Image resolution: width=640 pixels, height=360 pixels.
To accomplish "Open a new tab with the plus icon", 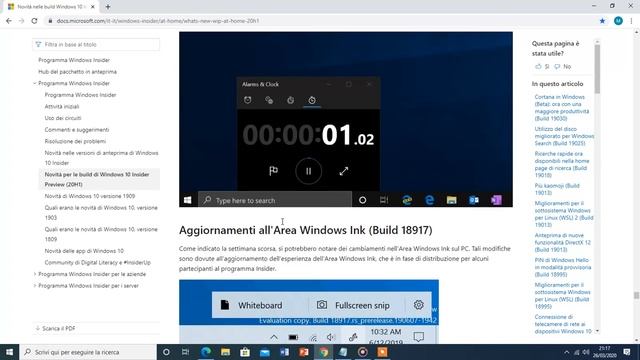I will (108, 7).
